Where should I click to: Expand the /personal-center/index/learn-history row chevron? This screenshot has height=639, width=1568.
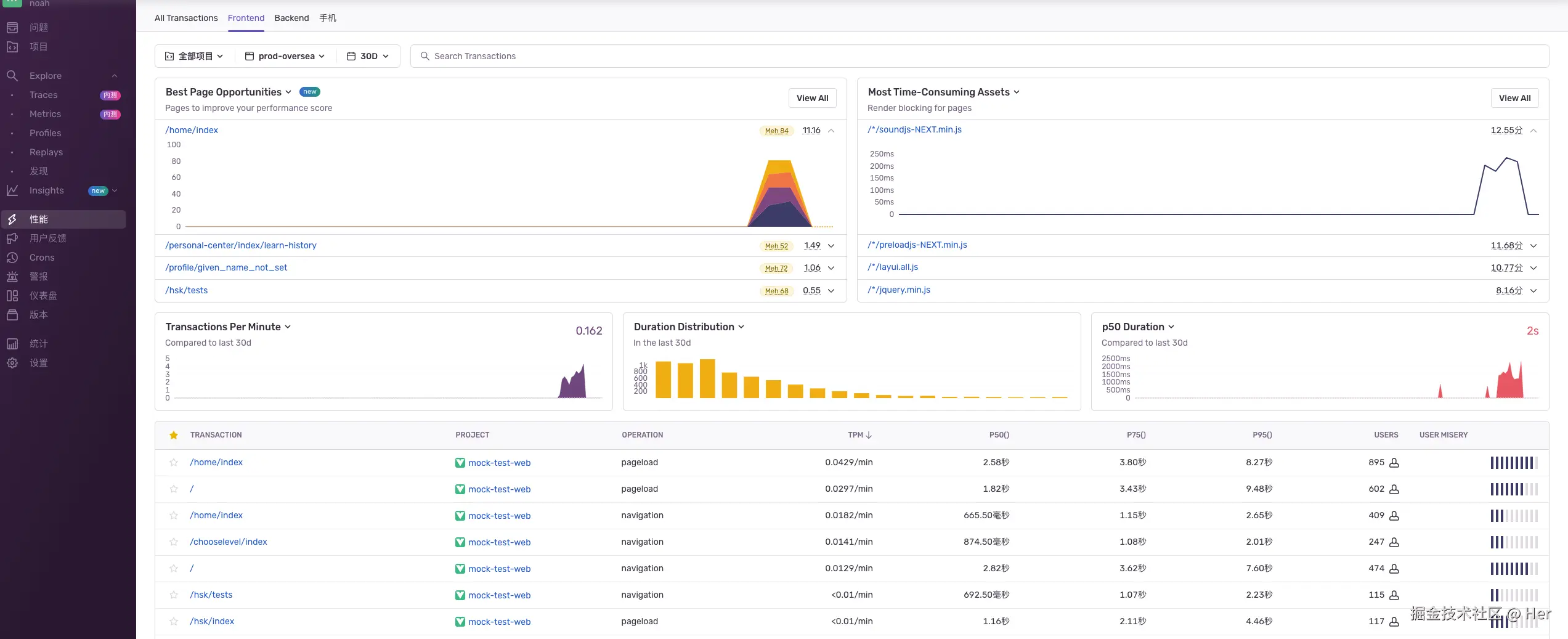pyautogui.click(x=831, y=246)
